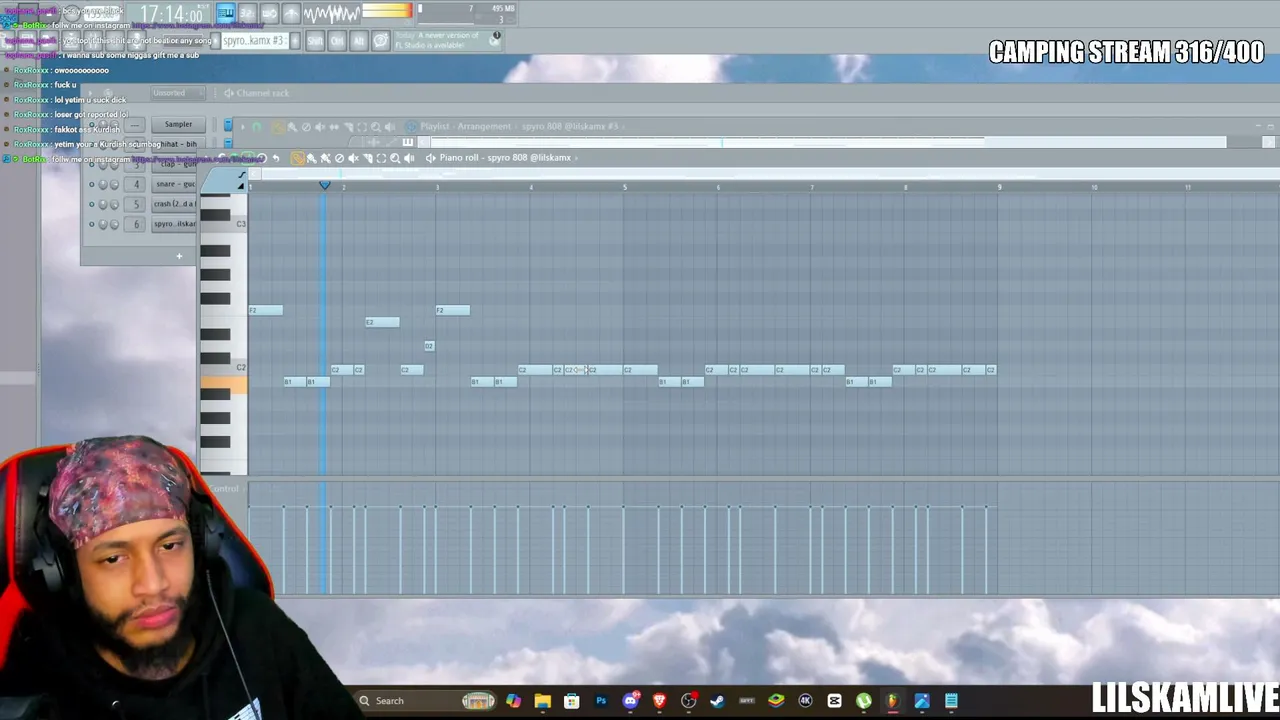Open the spyro..kamx #3 pattern selector
This screenshot has width=1280, height=720.
(254, 41)
